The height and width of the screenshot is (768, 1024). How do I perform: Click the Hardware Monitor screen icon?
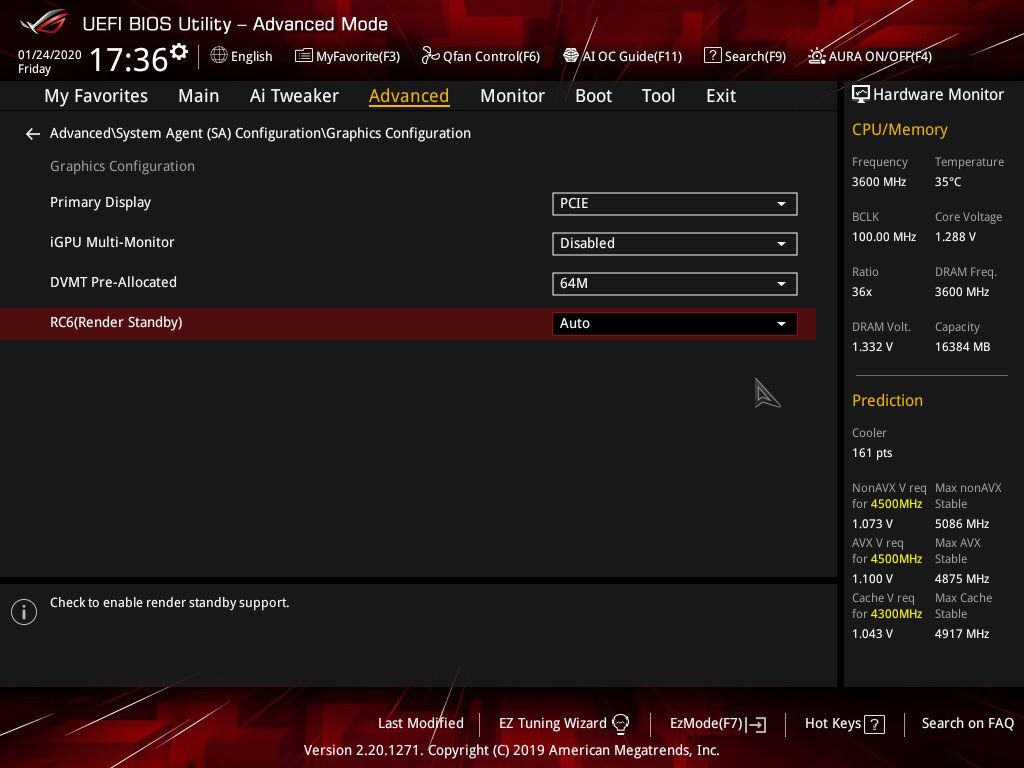(861, 95)
